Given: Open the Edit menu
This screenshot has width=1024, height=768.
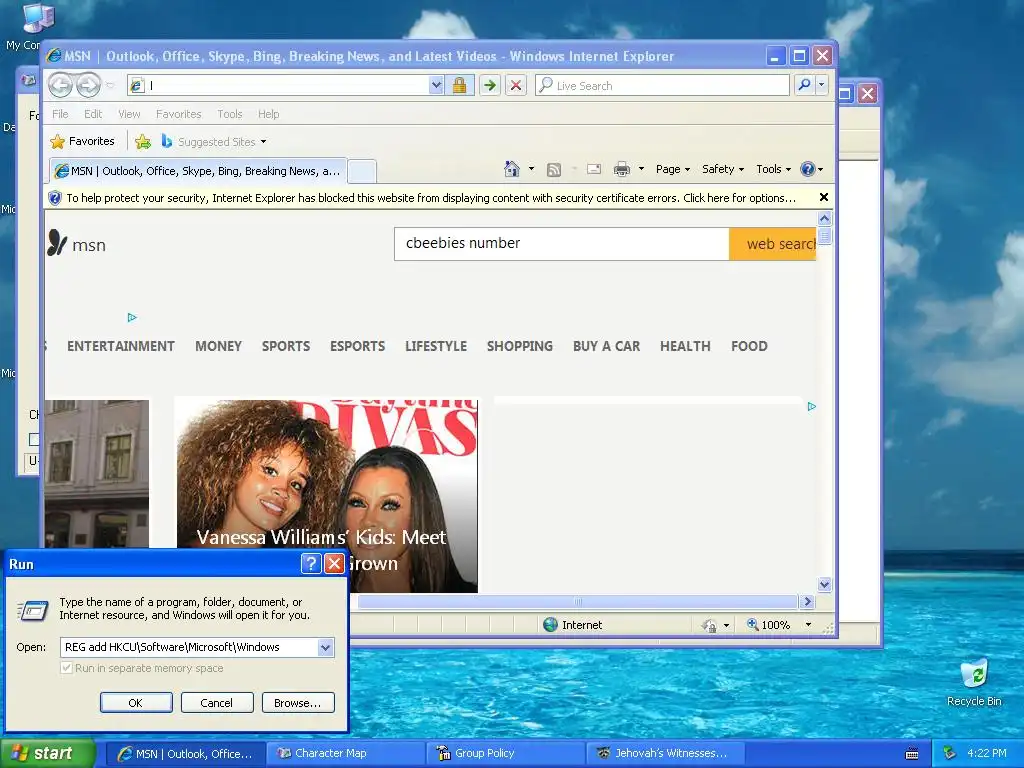Looking at the screenshot, I should [93, 114].
